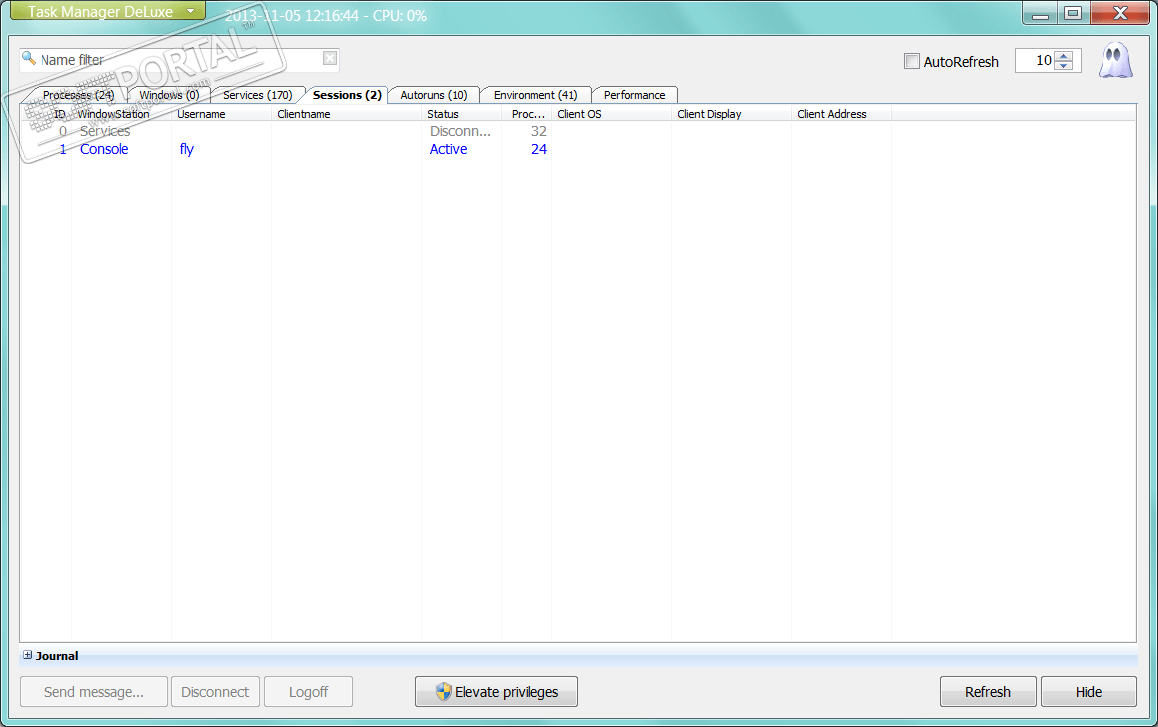Viewport: 1158px width, 727px height.
Task: Sort by the Proc... column header
Action: tap(527, 114)
